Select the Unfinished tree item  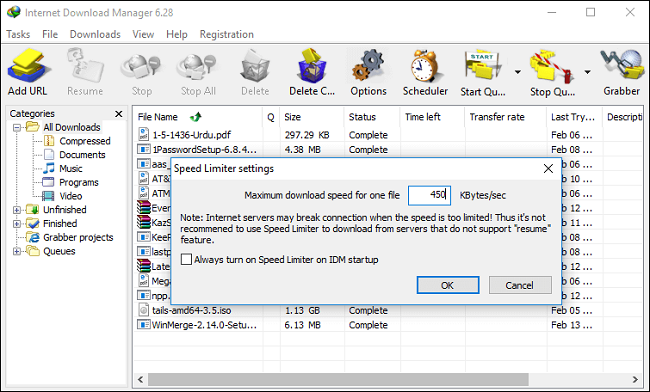[65, 210]
